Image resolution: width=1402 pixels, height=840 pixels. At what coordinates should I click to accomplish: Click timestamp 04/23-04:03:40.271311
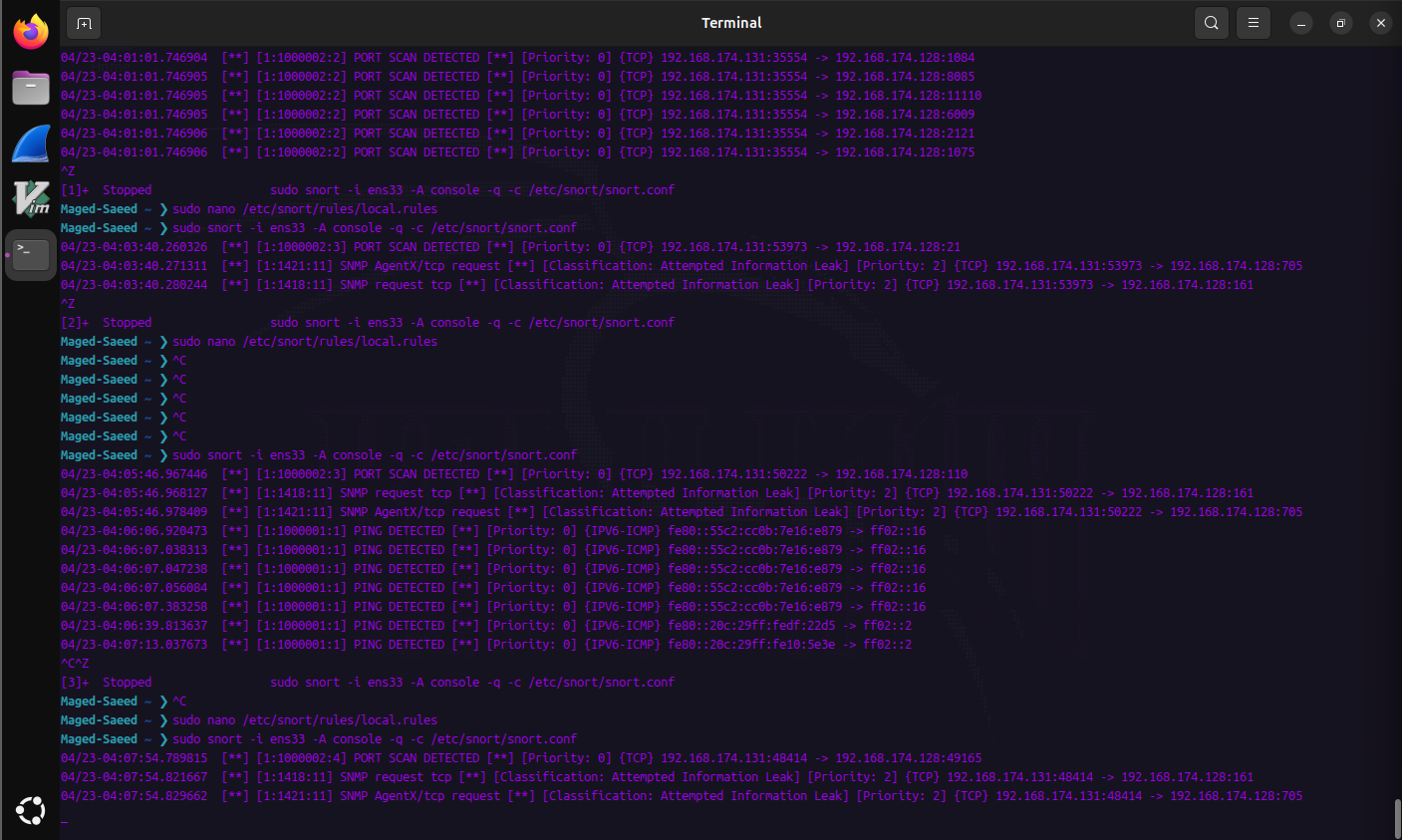pos(135,266)
